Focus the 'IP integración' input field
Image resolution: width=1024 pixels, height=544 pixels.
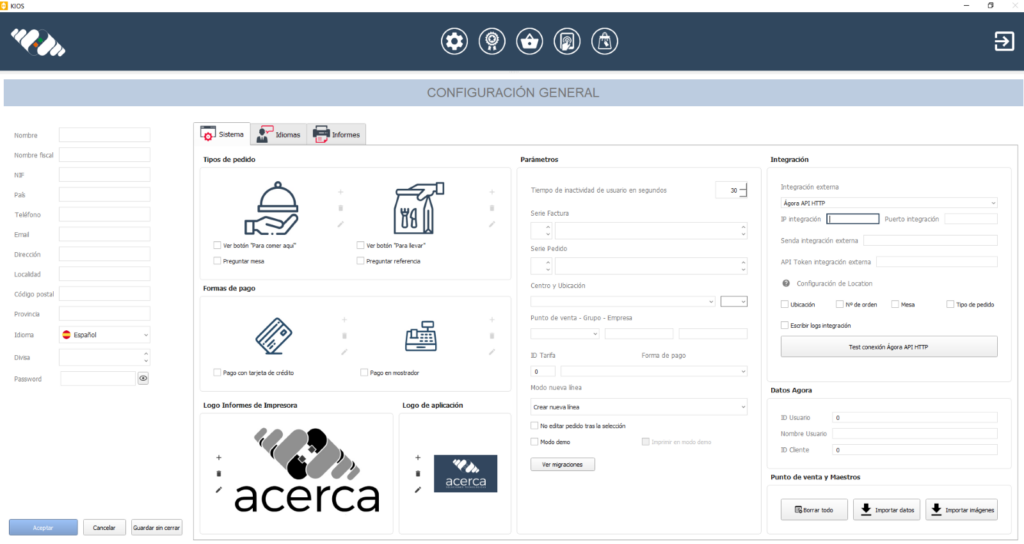[x=853, y=219]
